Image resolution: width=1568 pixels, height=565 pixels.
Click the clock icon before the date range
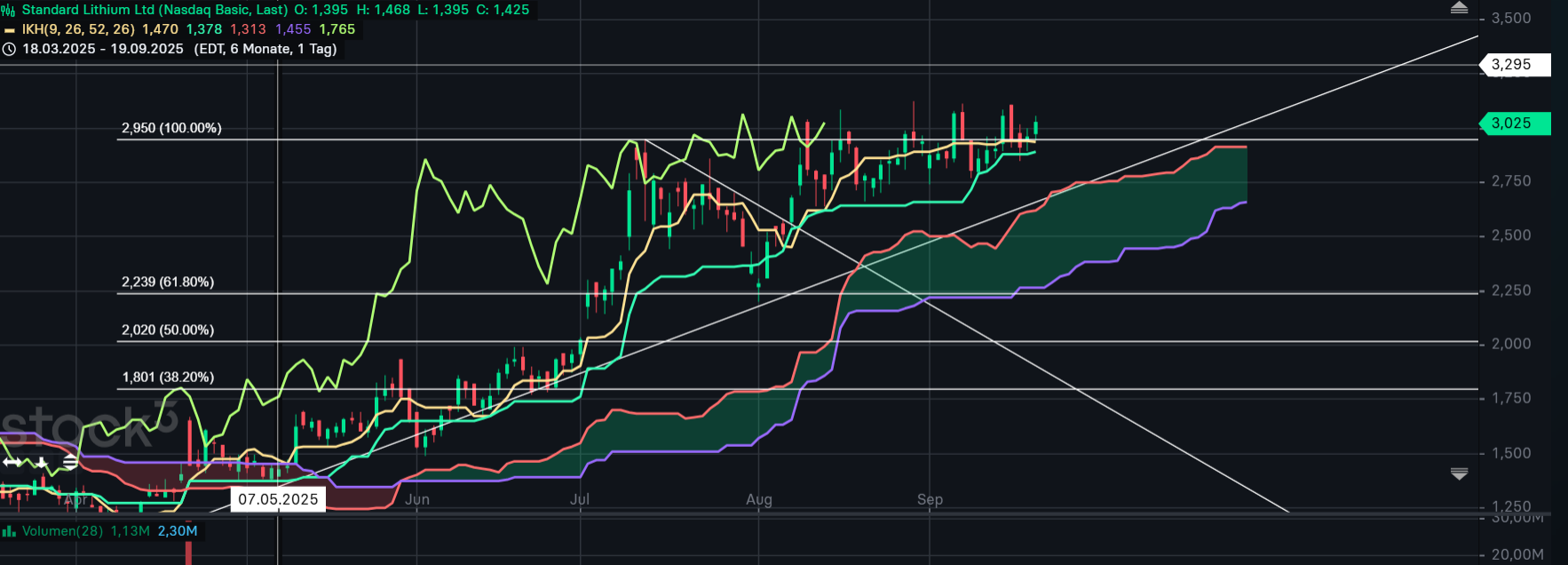click(x=9, y=50)
